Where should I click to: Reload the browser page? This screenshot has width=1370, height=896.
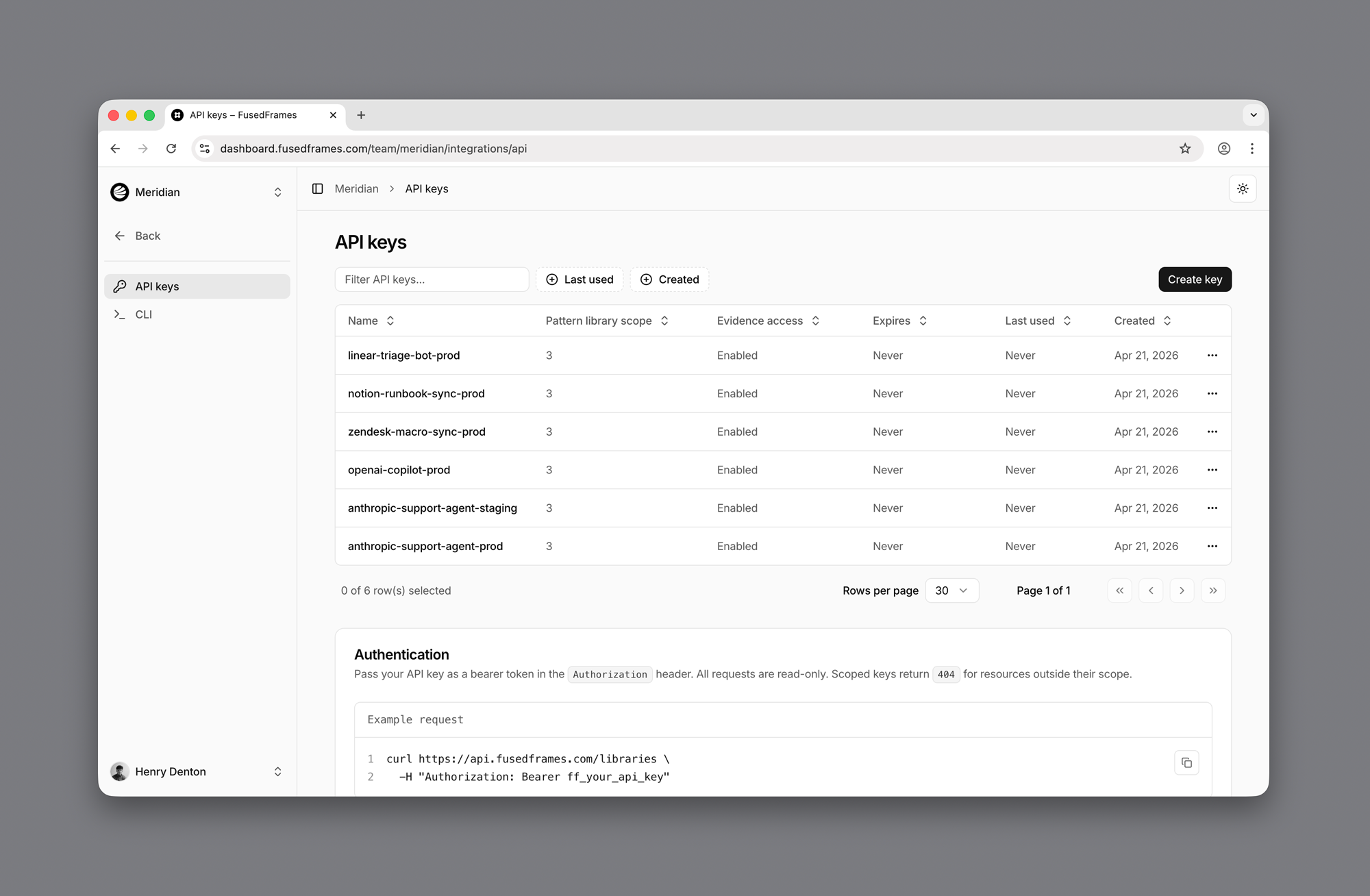point(171,149)
